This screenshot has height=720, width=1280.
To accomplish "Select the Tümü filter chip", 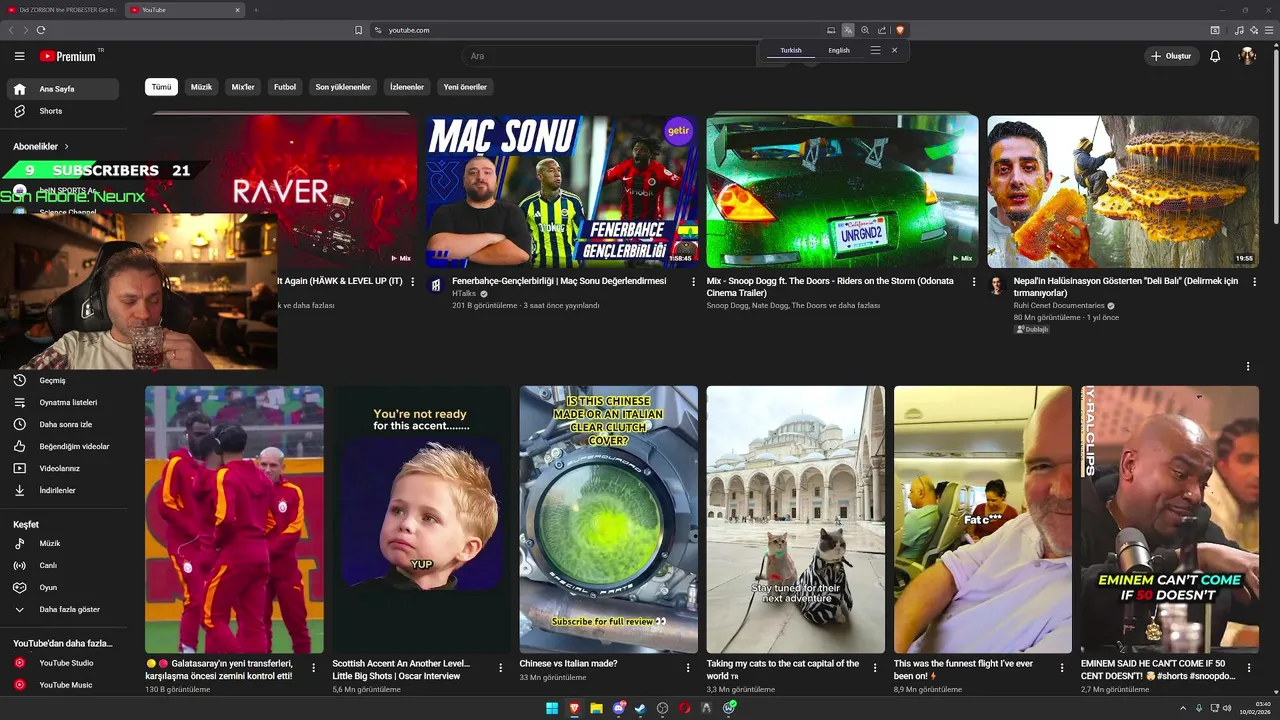I will (x=161, y=87).
